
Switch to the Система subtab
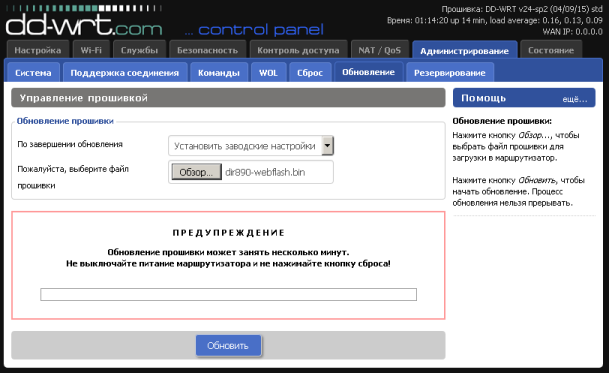pyautogui.click(x=33, y=73)
